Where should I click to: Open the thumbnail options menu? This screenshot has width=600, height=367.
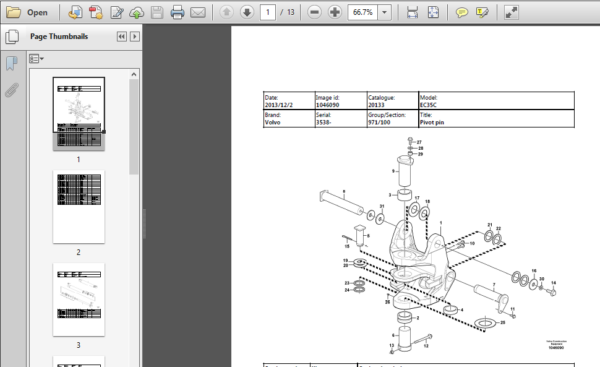tap(36, 59)
